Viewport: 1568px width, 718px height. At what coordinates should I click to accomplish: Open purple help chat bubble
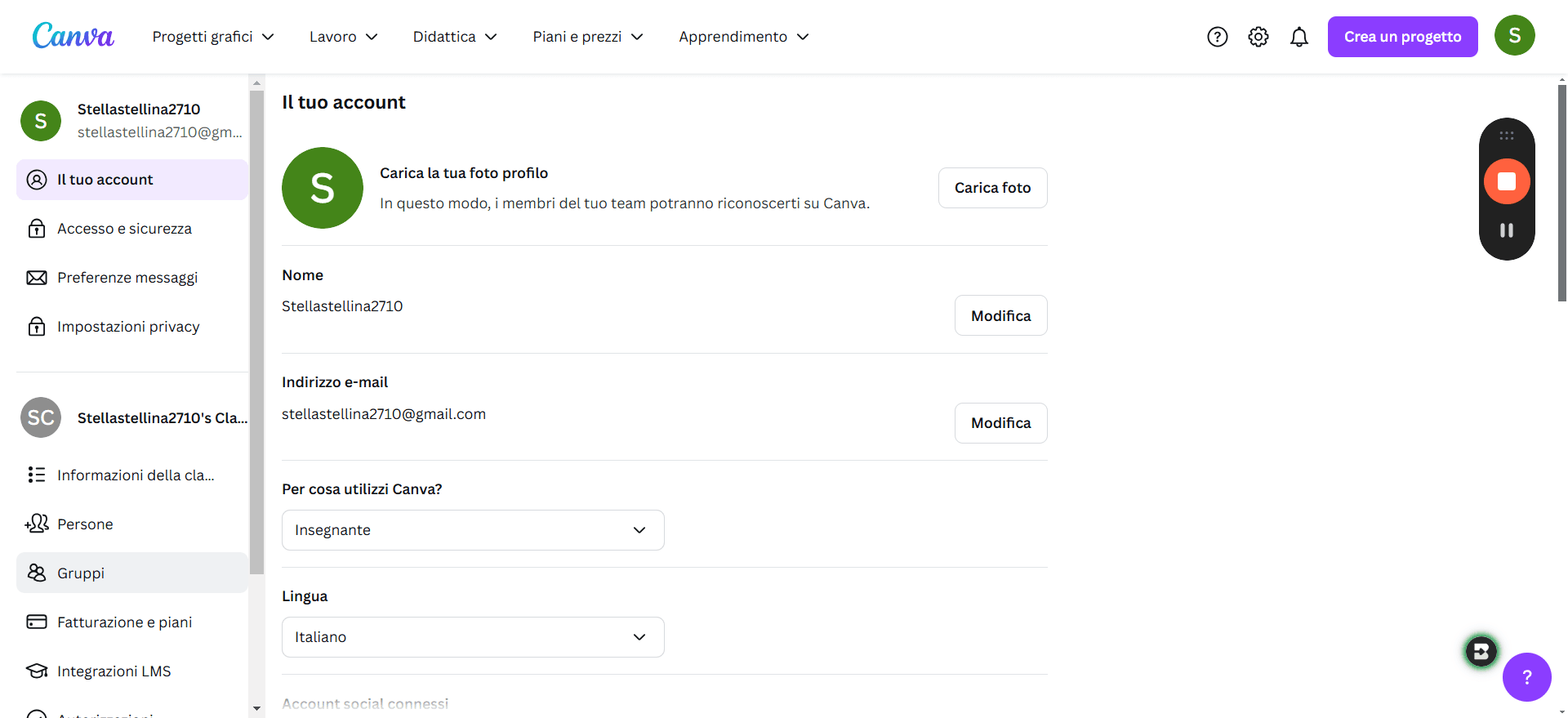1526,676
